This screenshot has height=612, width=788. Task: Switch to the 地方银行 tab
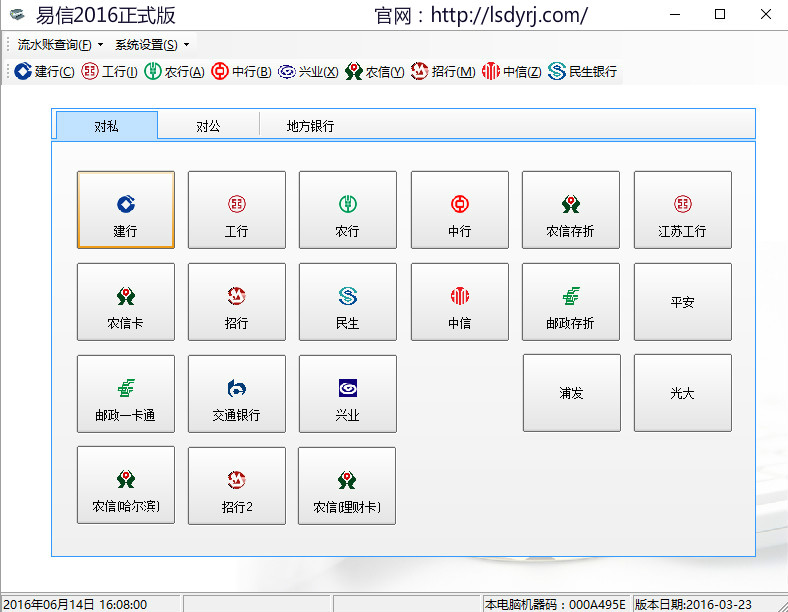[x=310, y=126]
